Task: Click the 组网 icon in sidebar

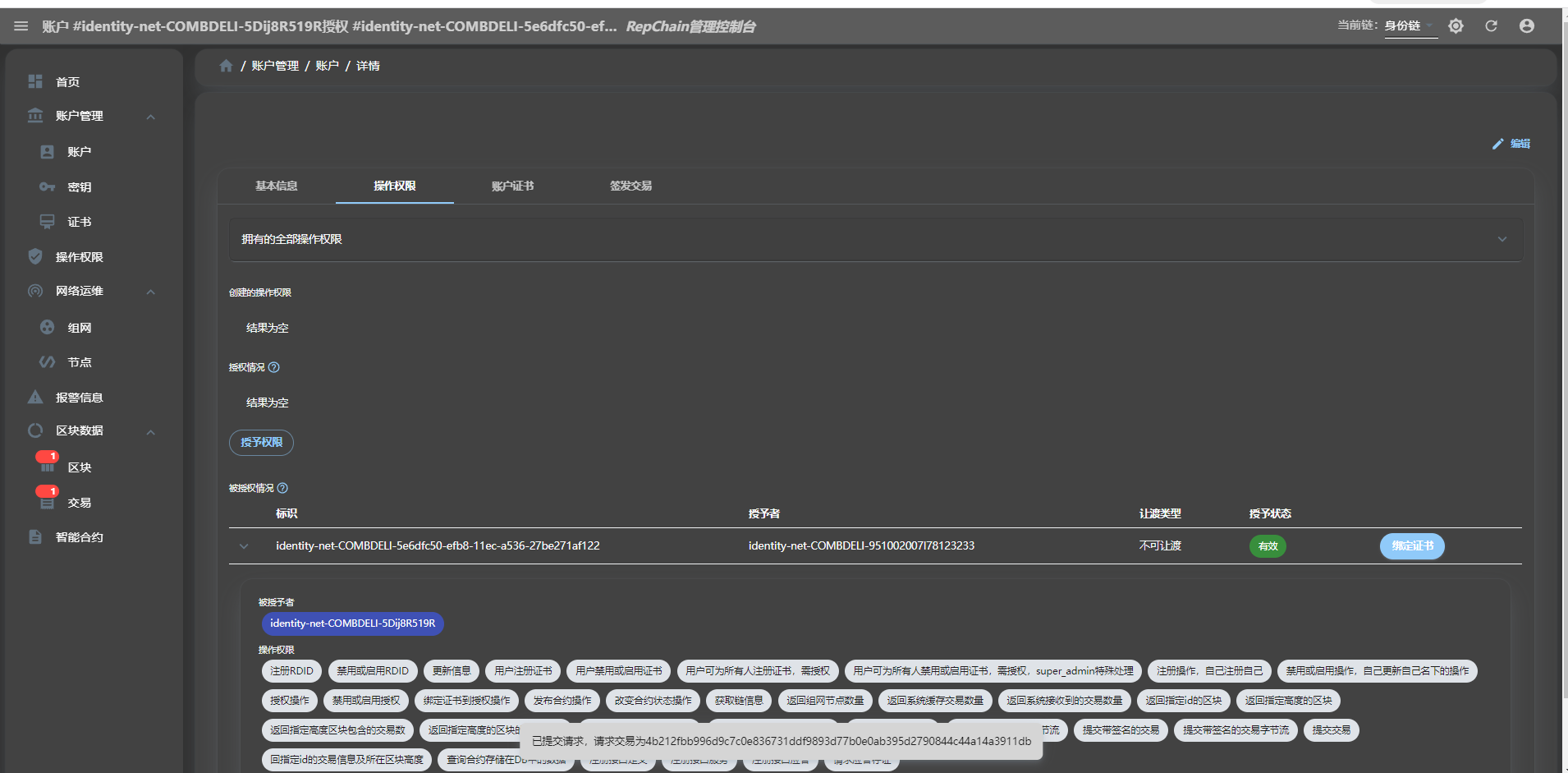Action: [47, 327]
